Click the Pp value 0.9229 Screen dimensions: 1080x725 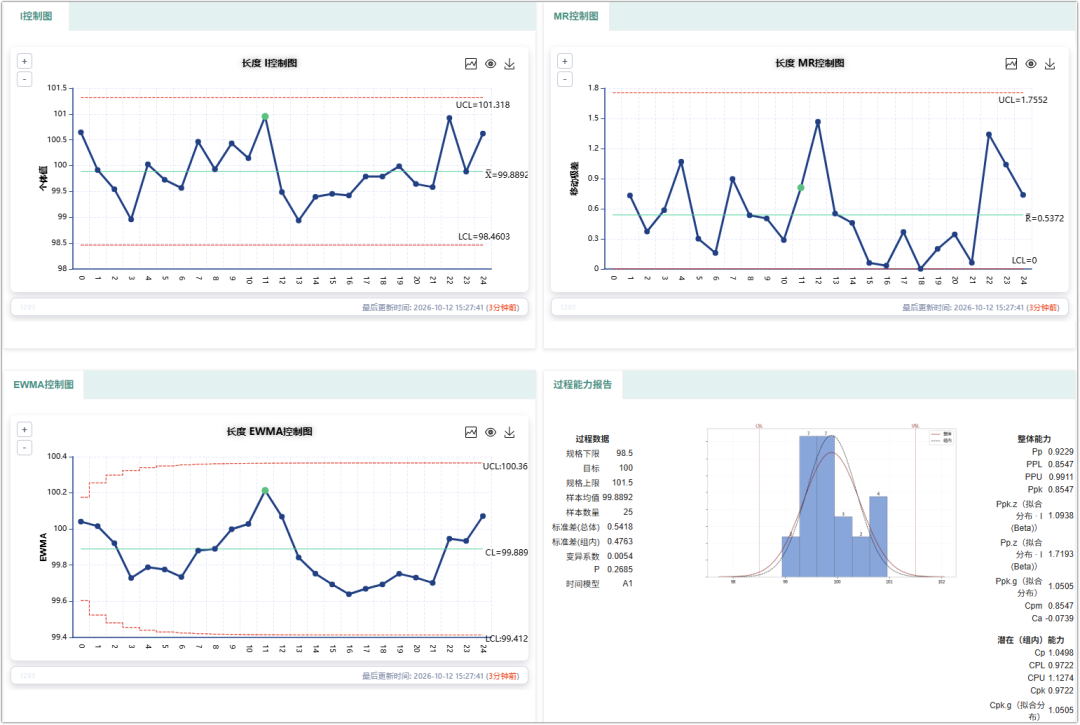point(1061,452)
